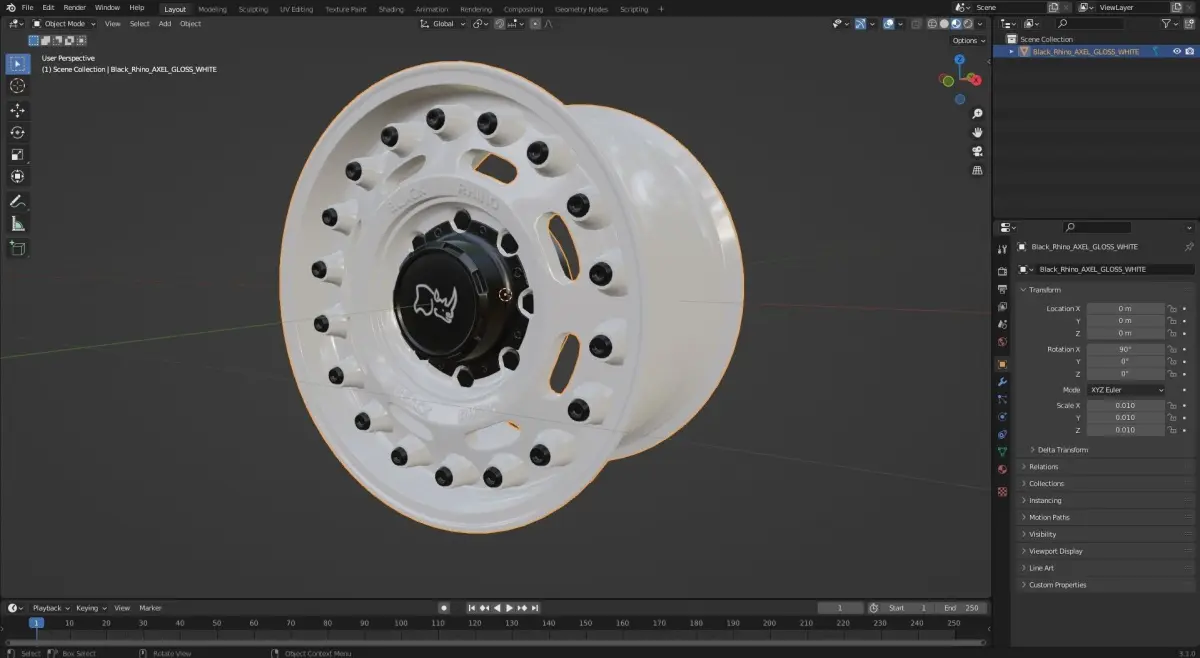Viewport: 1200px width, 658px height.
Task: Click the play animation button
Action: [509, 608]
